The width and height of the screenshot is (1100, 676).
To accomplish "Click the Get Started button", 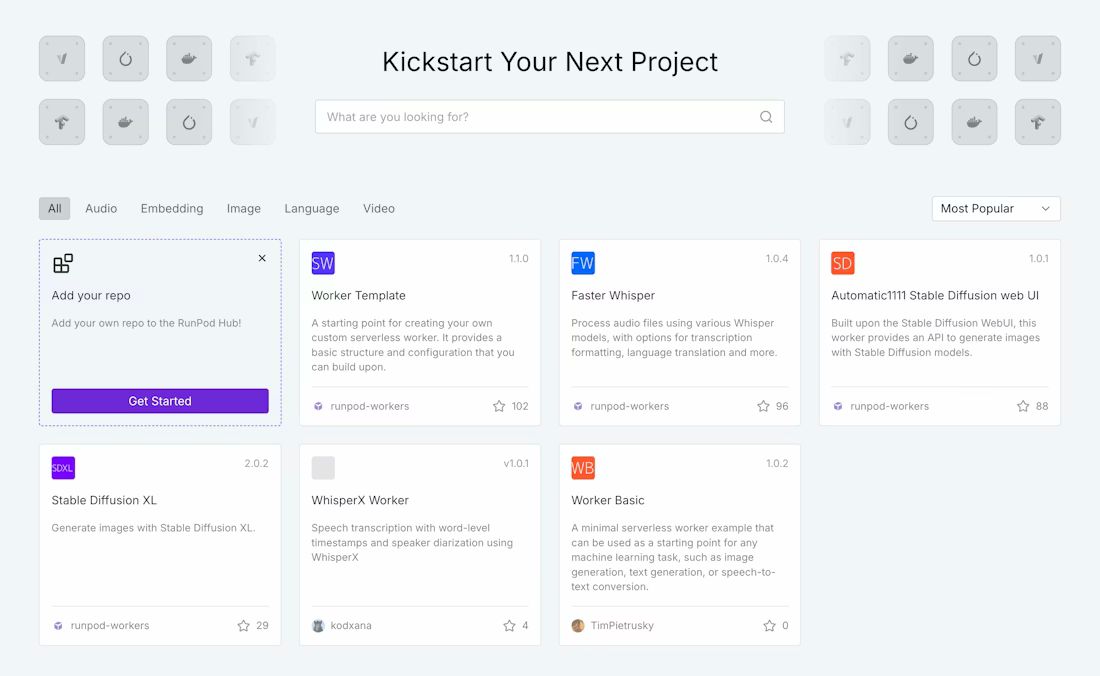I will [x=160, y=401].
